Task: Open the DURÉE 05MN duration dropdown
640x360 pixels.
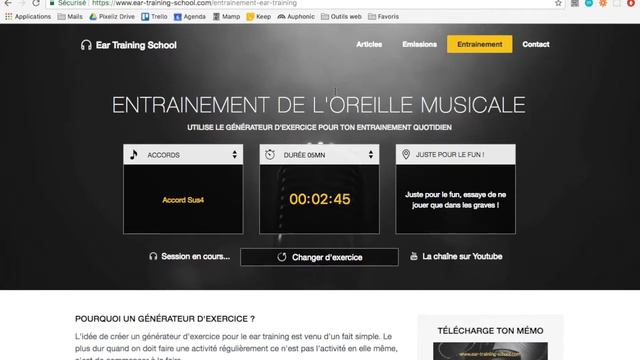Action: pos(319,155)
